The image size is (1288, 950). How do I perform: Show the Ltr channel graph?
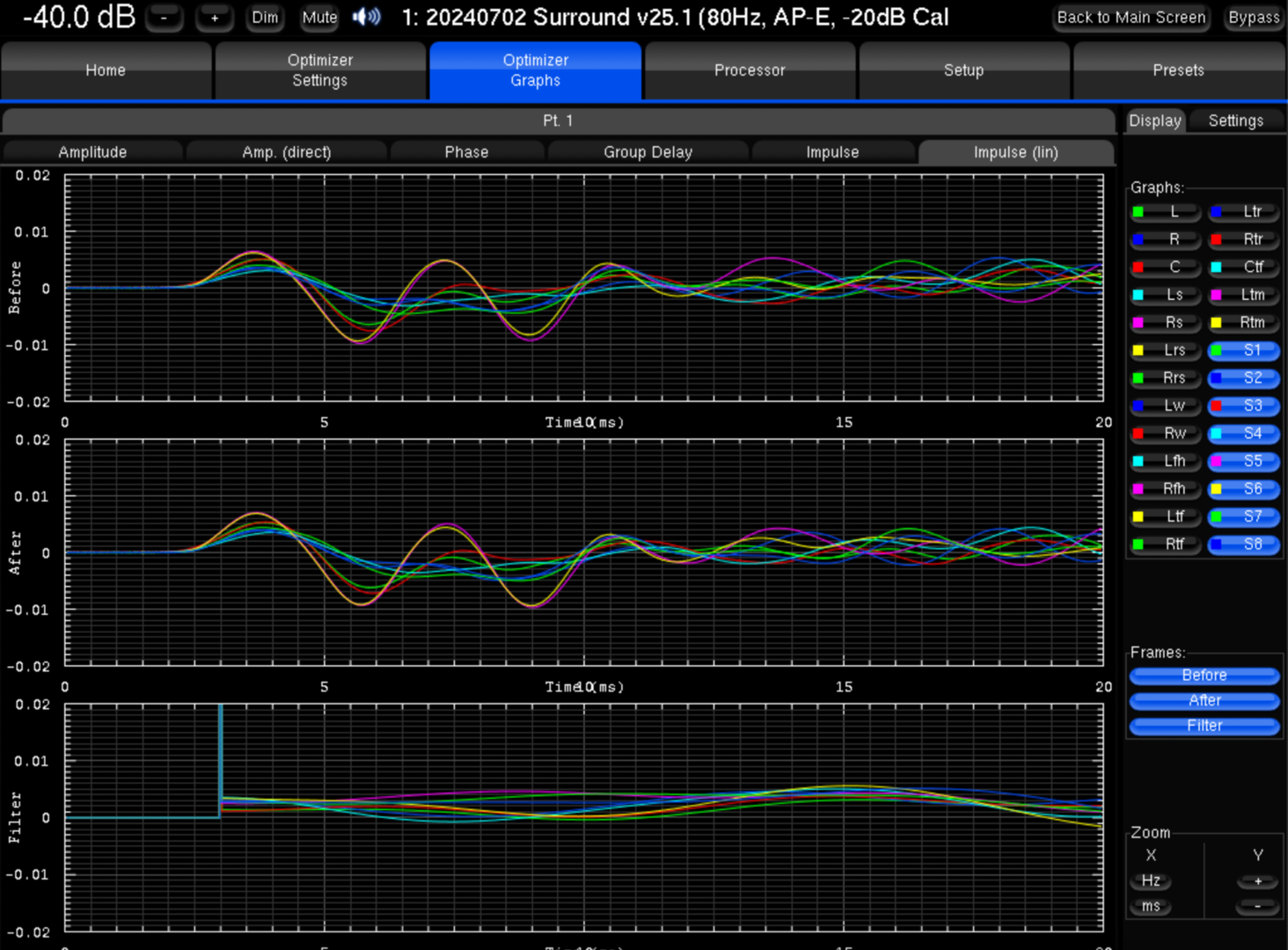[1244, 212]
